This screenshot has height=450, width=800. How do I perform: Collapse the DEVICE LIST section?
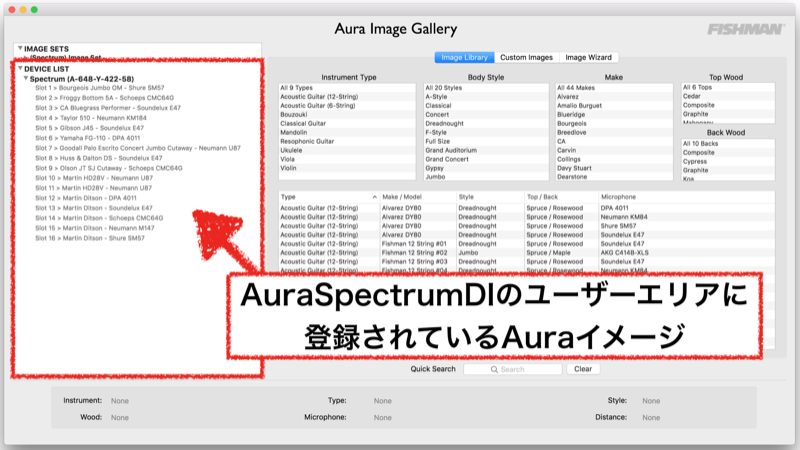[x=20, y=68]
